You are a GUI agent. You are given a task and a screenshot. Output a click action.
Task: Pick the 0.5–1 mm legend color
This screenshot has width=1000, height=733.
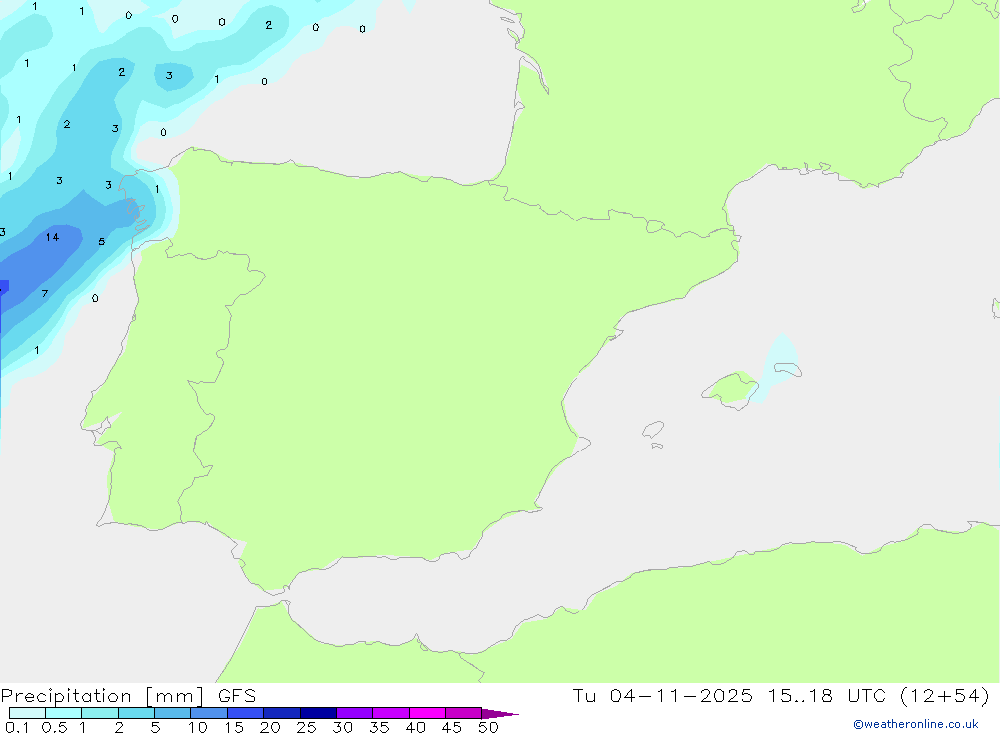[63, 713]
